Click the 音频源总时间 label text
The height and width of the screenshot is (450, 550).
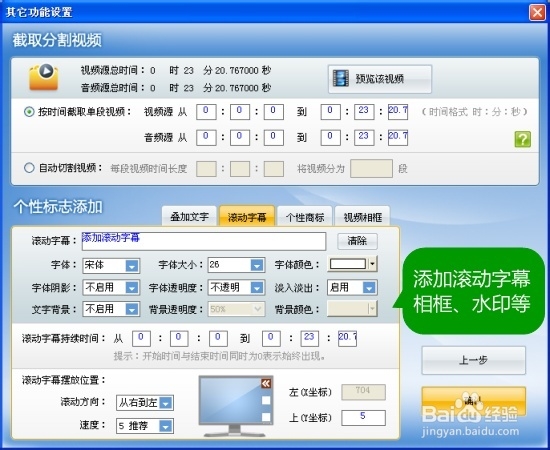click(112, 87)
